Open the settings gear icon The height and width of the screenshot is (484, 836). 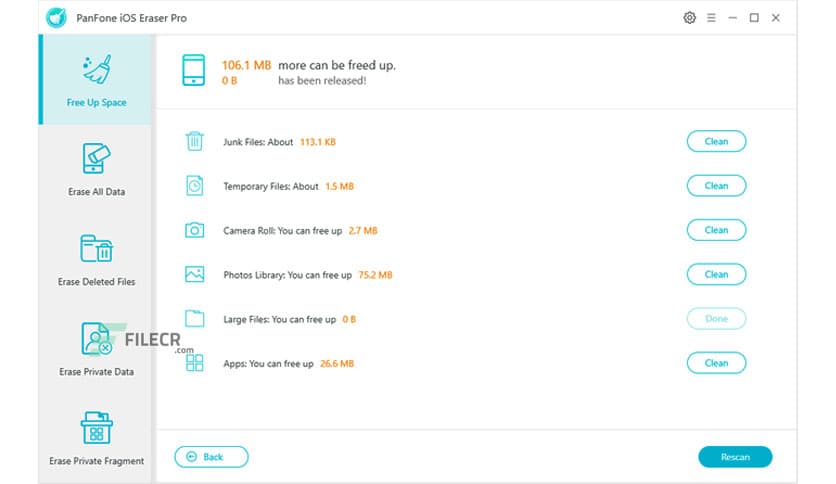pos(689,18)
